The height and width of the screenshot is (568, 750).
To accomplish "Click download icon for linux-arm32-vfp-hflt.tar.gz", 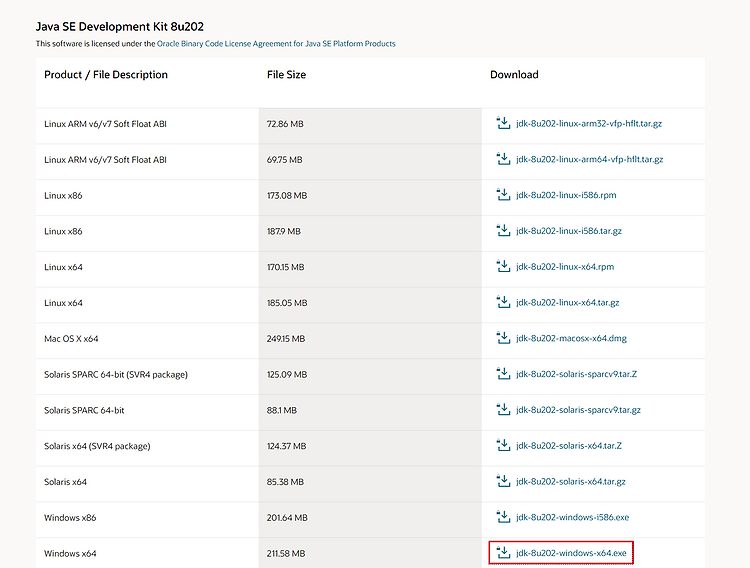I will 503,123.
